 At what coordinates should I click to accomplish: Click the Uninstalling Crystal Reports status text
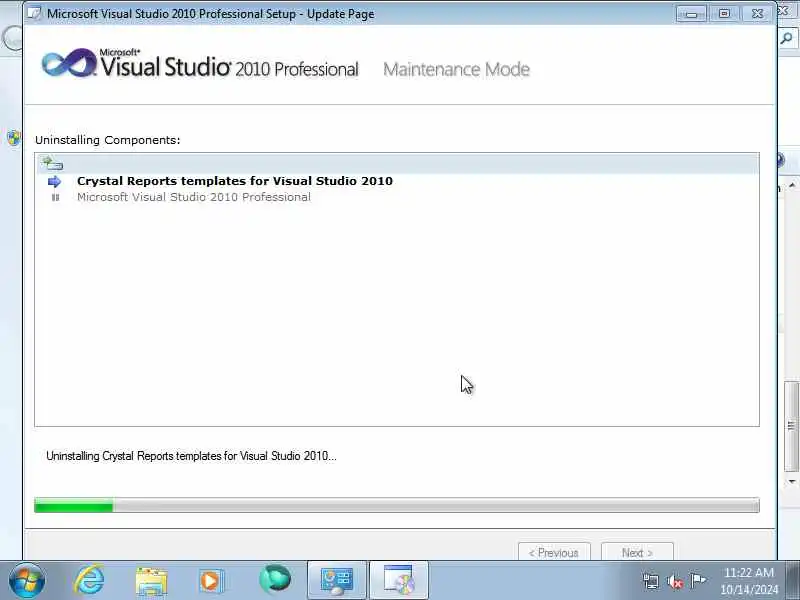pyautogui.click(x=191, y=456)
